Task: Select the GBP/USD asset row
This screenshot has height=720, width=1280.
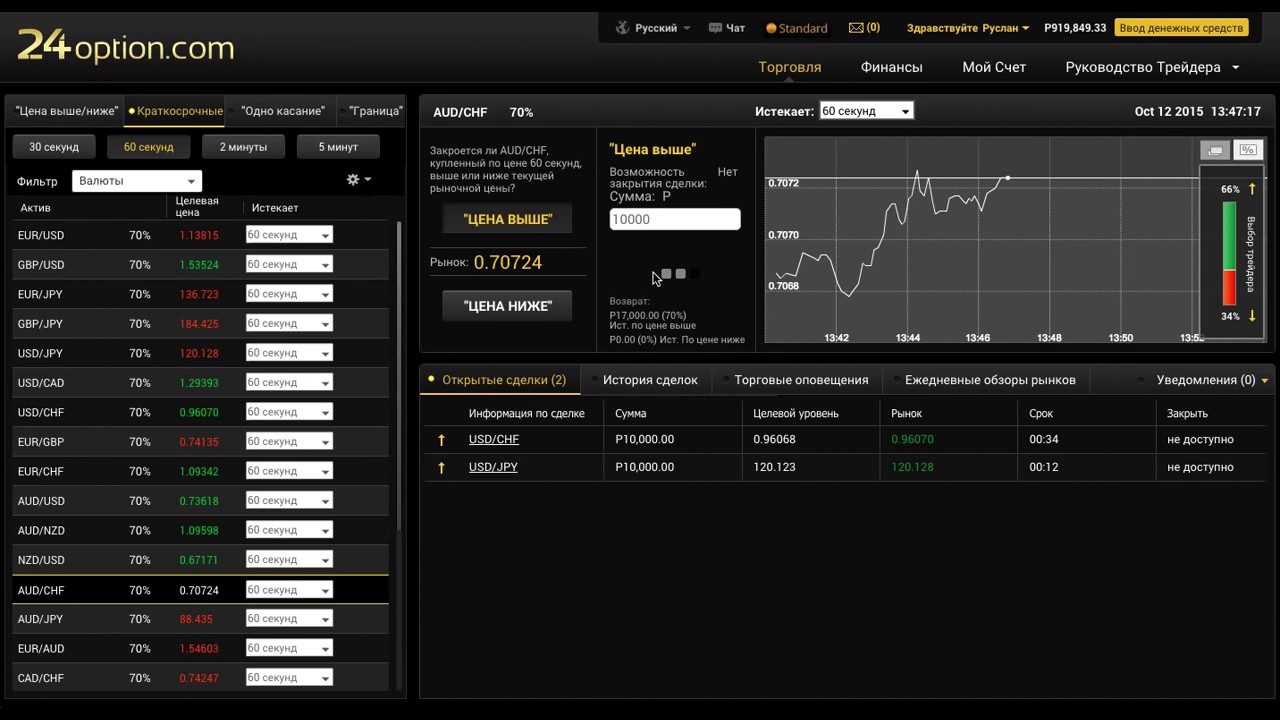Action: coord(200,265)
